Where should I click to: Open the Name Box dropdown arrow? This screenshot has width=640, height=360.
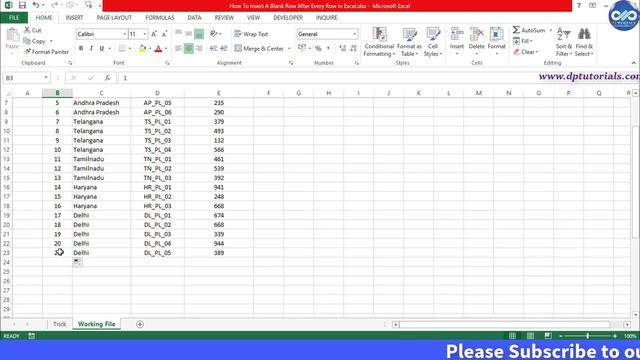(x=46, y=78)
